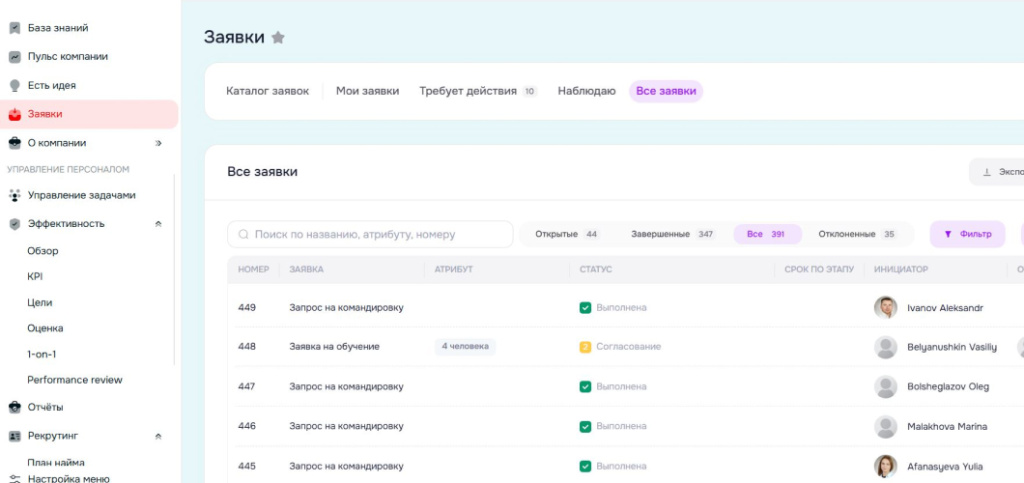The width and height of the screenshot is (1024, 483).
Task: Expand the О компании submenu arrow
Action: [x=158, y=143]
